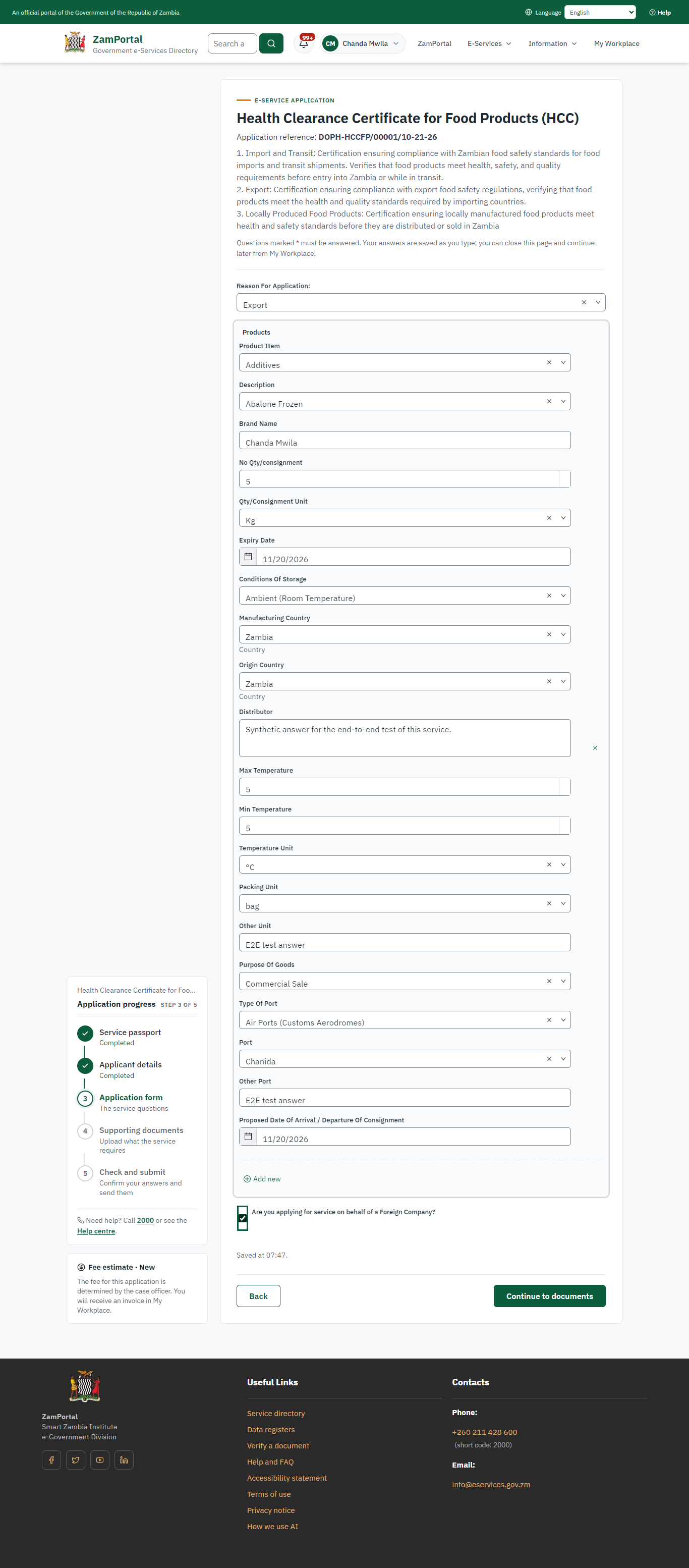Clear the Origin Country Zambia value
Viewport: 689px width, 1568px height.
pyautogui.click(x=549, y=681)
